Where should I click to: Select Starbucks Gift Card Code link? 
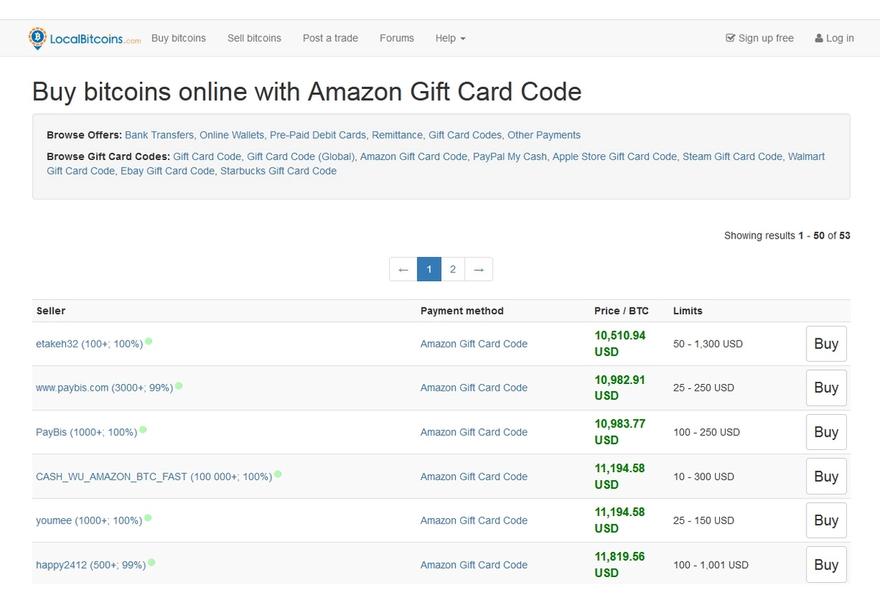point(278,171)
